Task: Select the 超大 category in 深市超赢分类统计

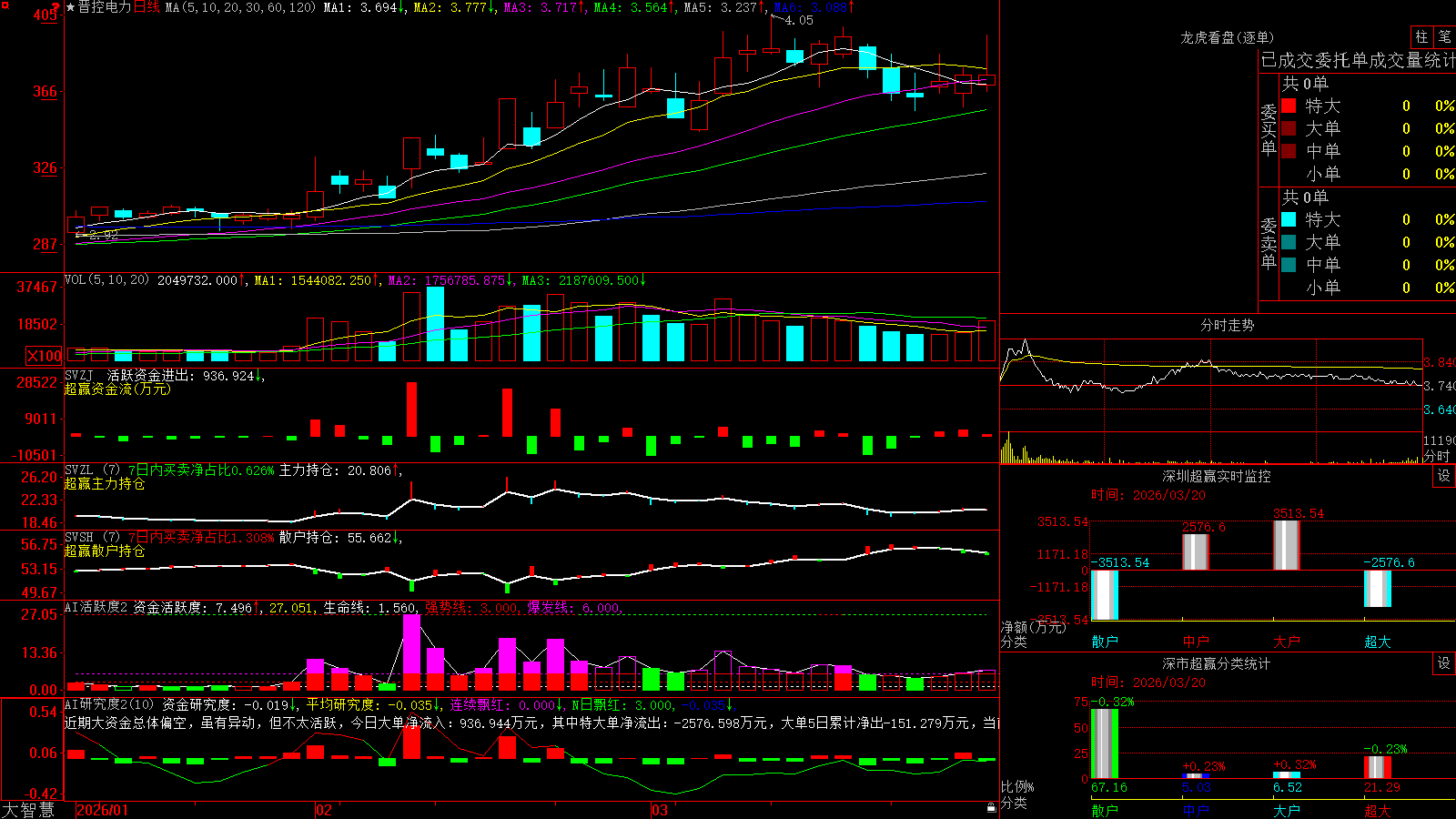Action: 1378,811
